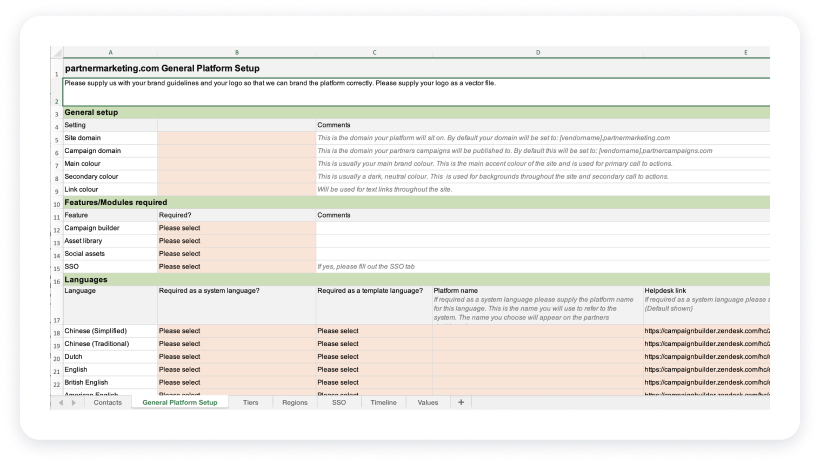Click the select-all corner triangle
The image size is (820, 464).
pos(56,51)
